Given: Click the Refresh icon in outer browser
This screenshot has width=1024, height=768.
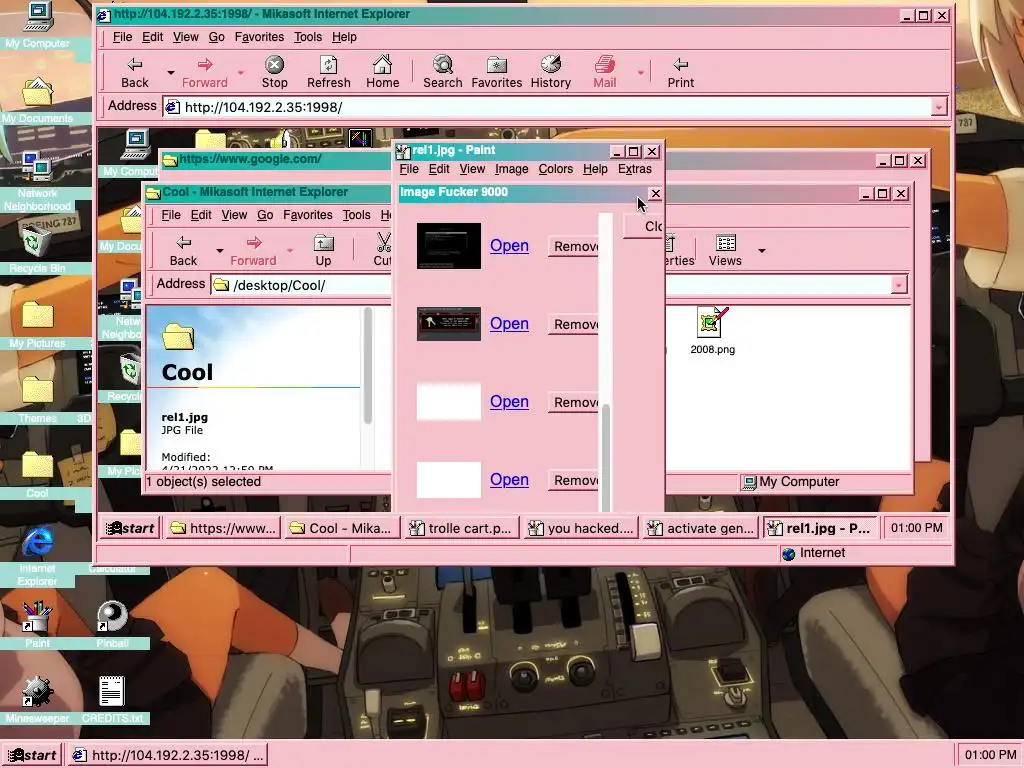Looking at the screenshot, I should point(328,72).
